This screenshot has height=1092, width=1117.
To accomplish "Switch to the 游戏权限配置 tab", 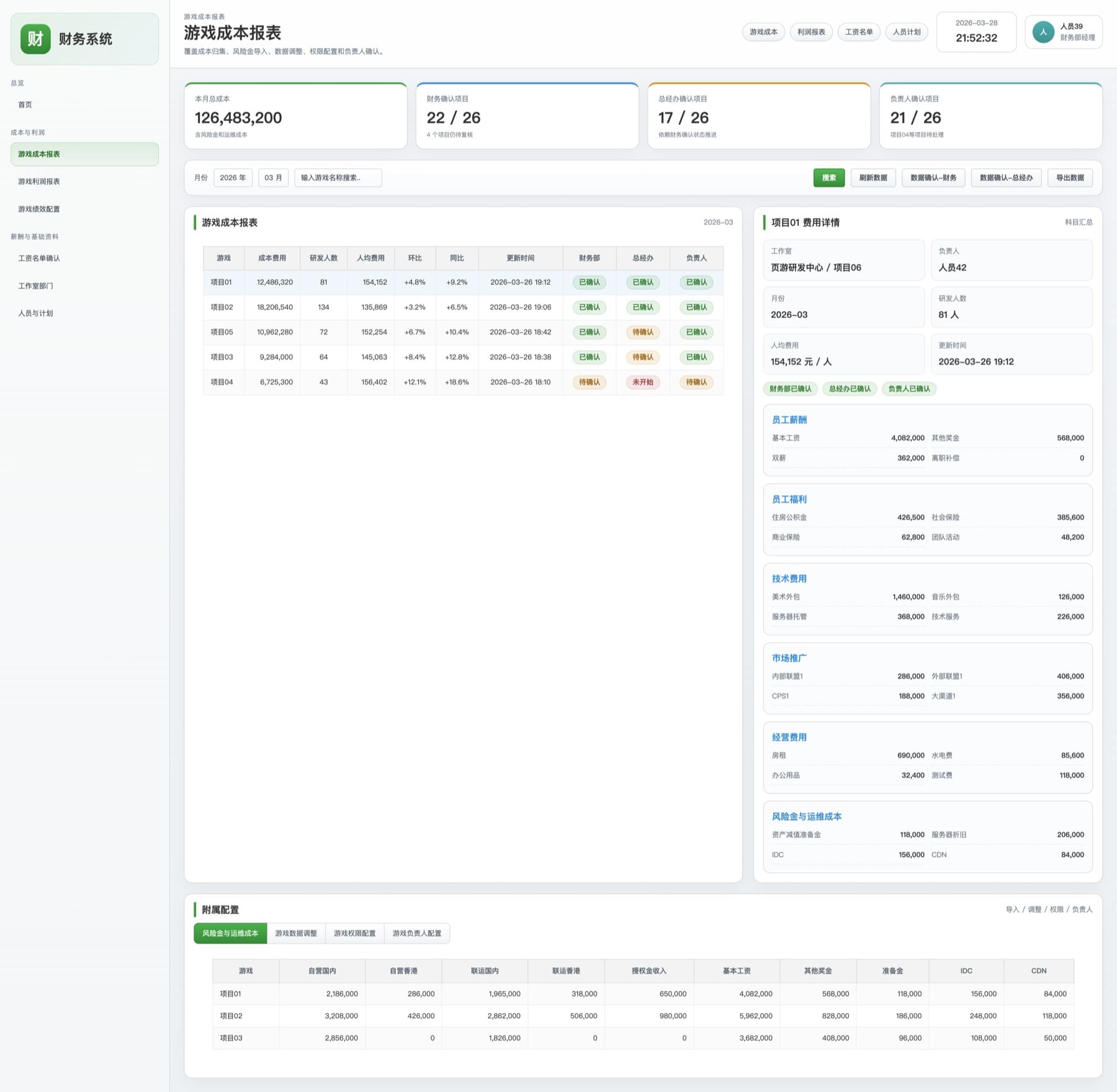I will [355, 933].
